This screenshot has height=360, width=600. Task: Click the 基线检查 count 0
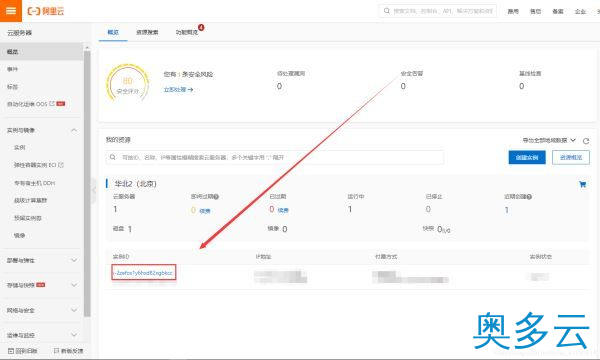pos(522,86)
